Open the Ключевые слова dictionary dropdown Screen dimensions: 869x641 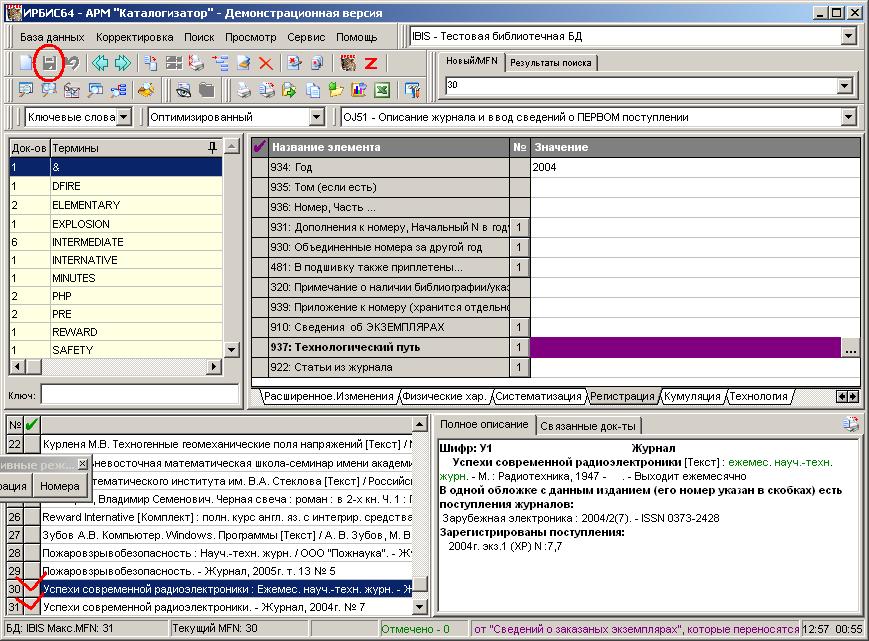pyautogui.click(x=124, y=117)
